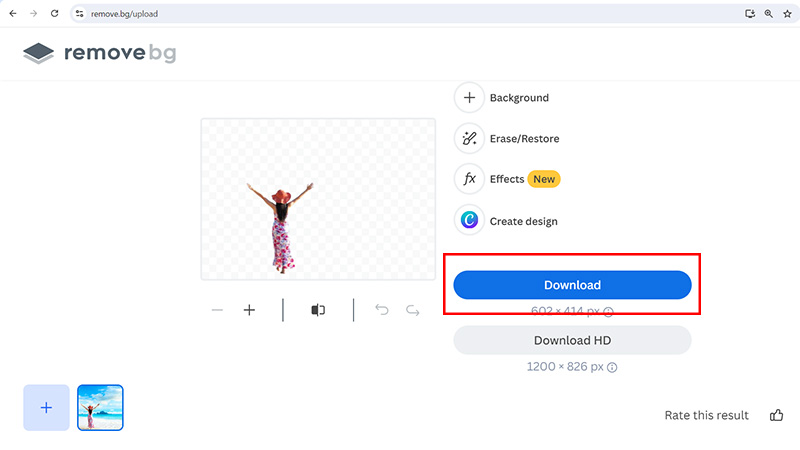
Task: Zoom out with the minus icon
Action: point(217,311)
